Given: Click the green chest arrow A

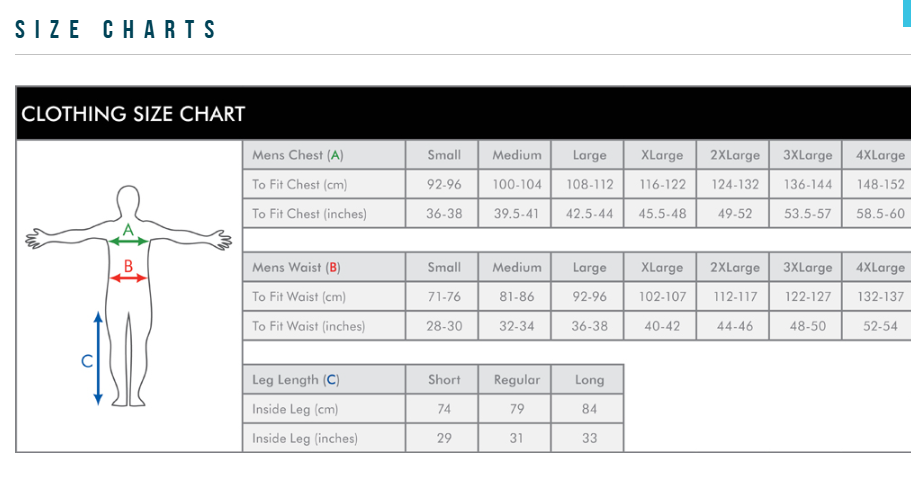Looking at the screenshot, I should click(x=128, y=241).
